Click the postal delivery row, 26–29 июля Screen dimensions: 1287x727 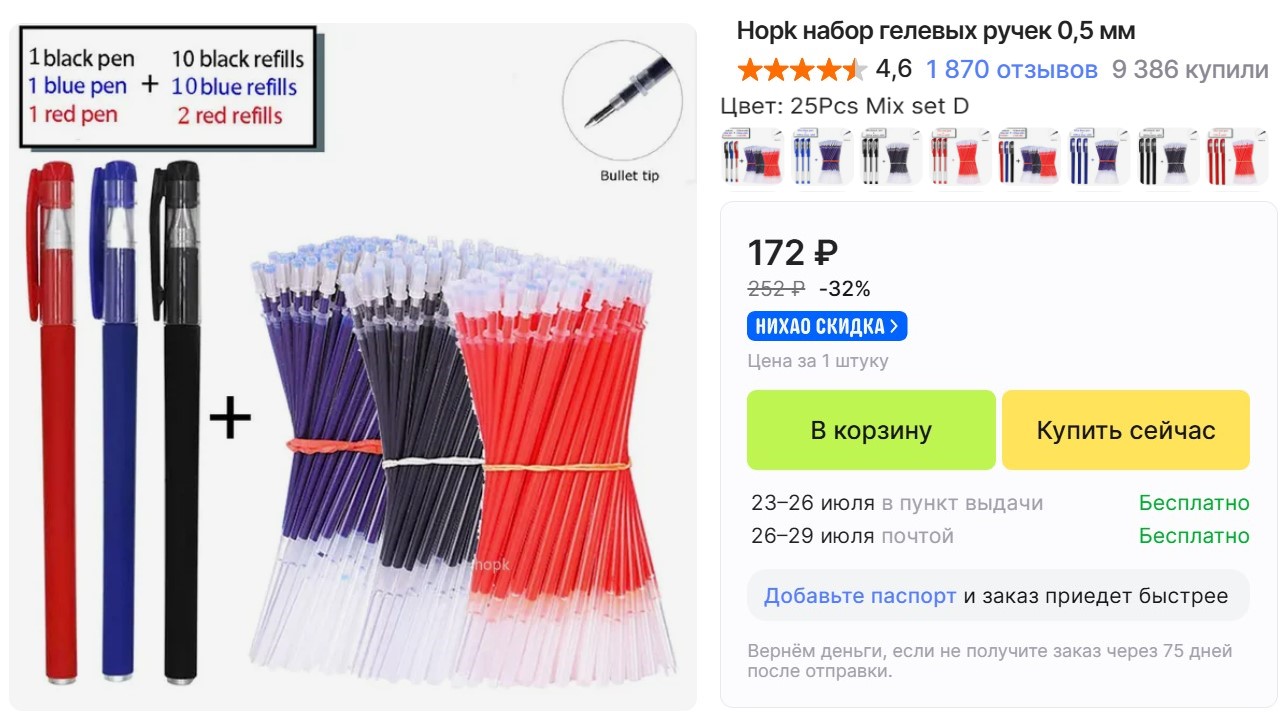coord(1000,536)
